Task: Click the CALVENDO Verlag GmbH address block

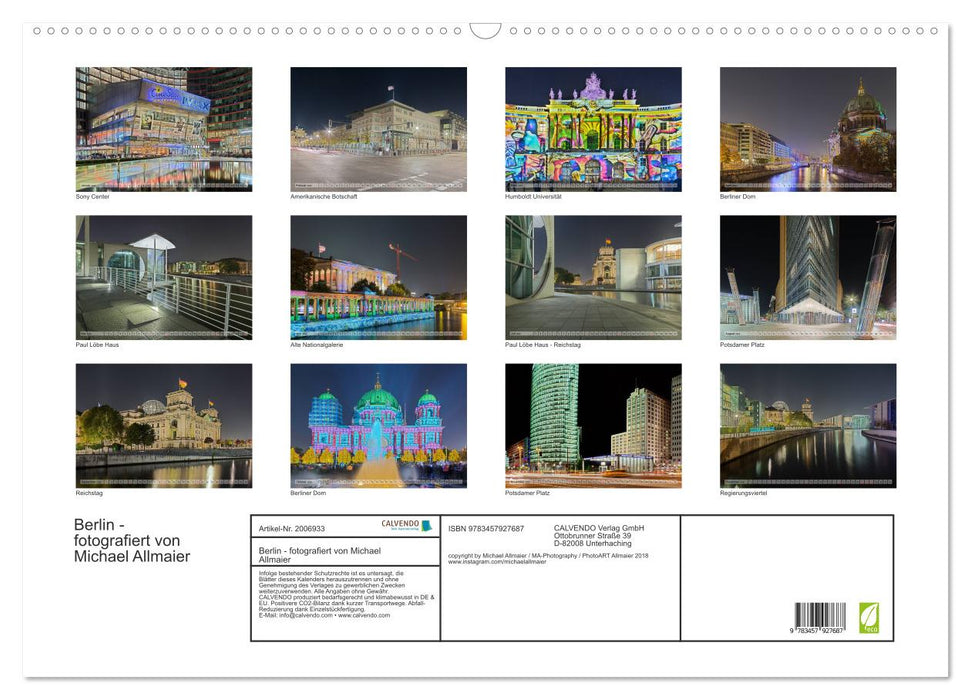Action: click(x=600, y=535)
